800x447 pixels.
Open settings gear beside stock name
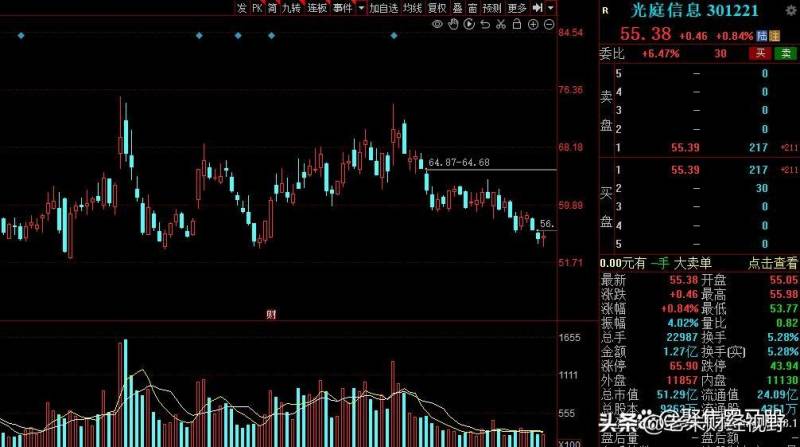pyautogui.click(x=791, y=10)
